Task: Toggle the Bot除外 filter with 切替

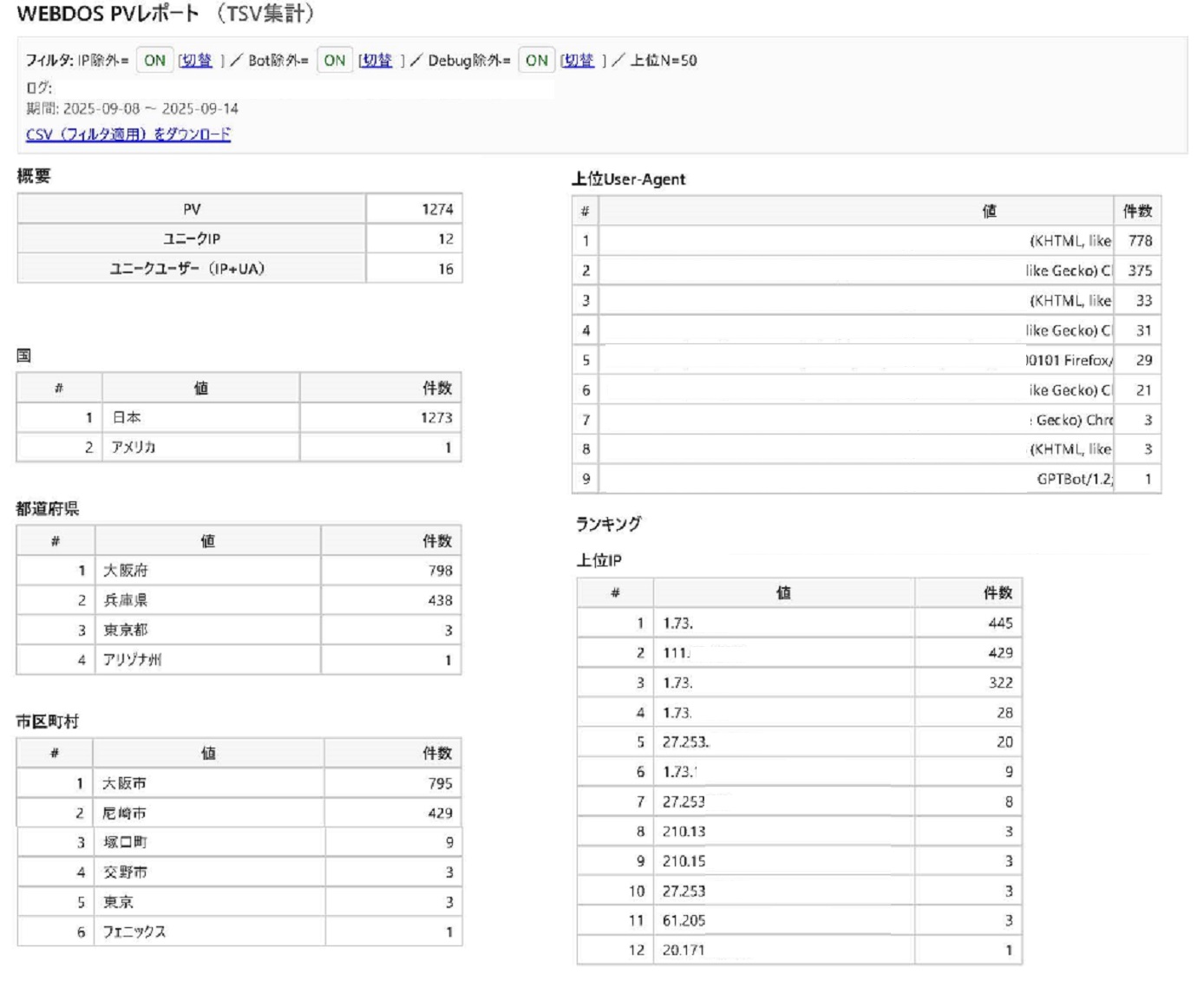Action: click(376, 61)
